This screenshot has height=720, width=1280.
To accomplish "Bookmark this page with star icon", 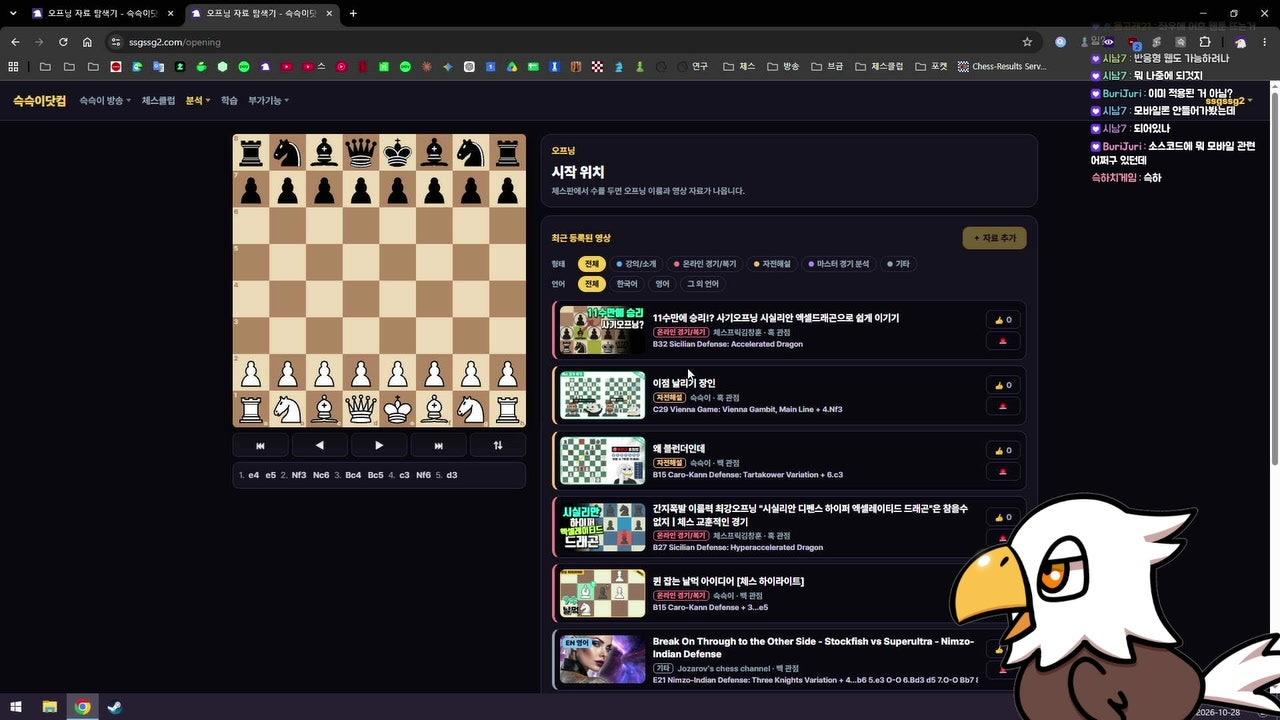I will click(x=1027, y=42).
